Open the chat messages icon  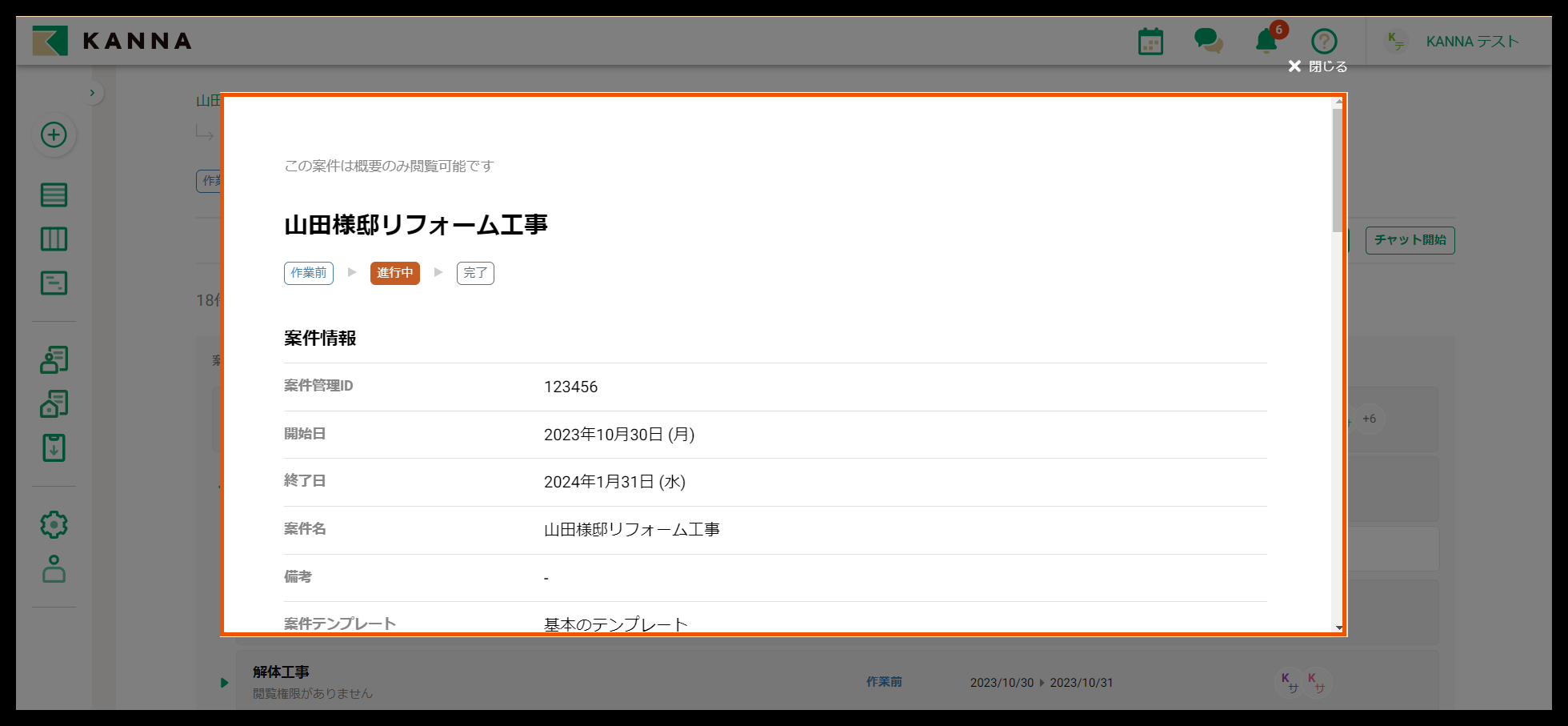coord(1208,41)
